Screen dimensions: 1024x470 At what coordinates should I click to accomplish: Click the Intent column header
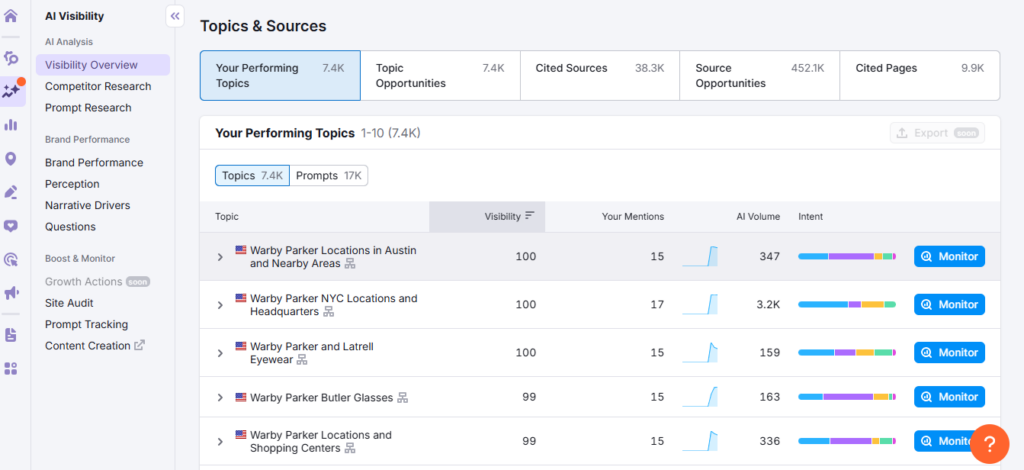pos(810,217)
